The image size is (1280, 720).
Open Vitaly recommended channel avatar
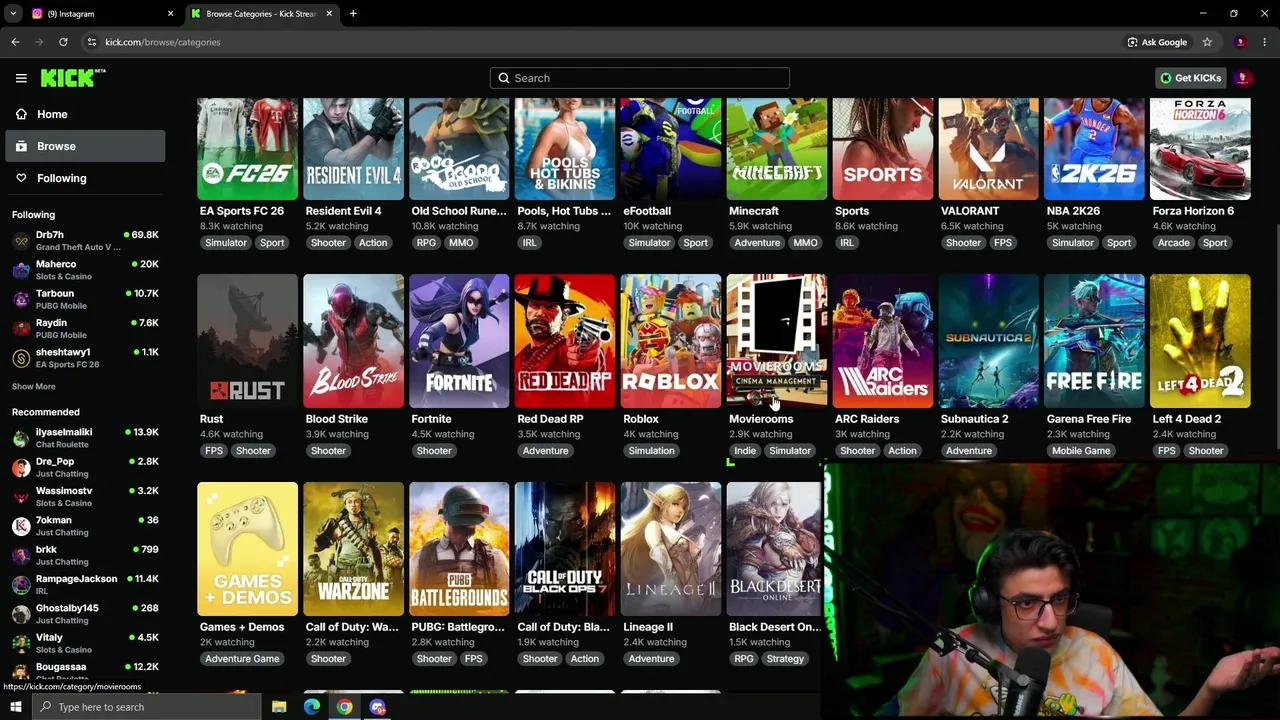[x=21, y=643]
